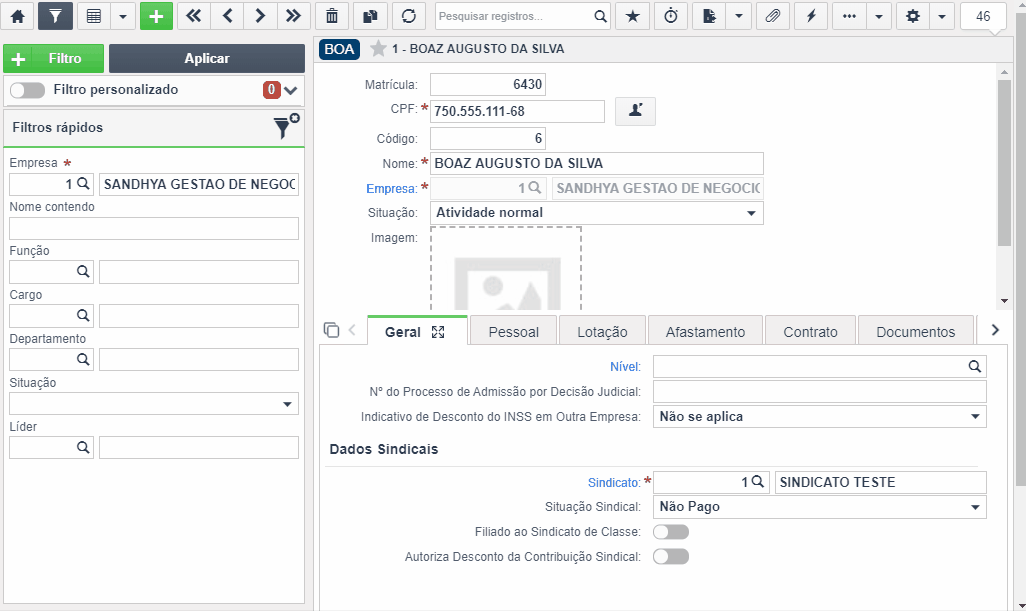The width and height of the screenshot is (1026, 611).
Task: Delete record with trash icon
Action: [x=332, y=16]
